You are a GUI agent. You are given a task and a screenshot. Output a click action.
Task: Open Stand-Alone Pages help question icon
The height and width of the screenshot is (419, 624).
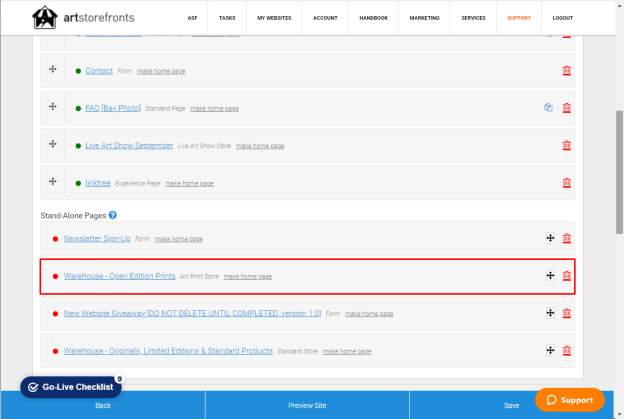pyautogui.click(x=113, y=215)
